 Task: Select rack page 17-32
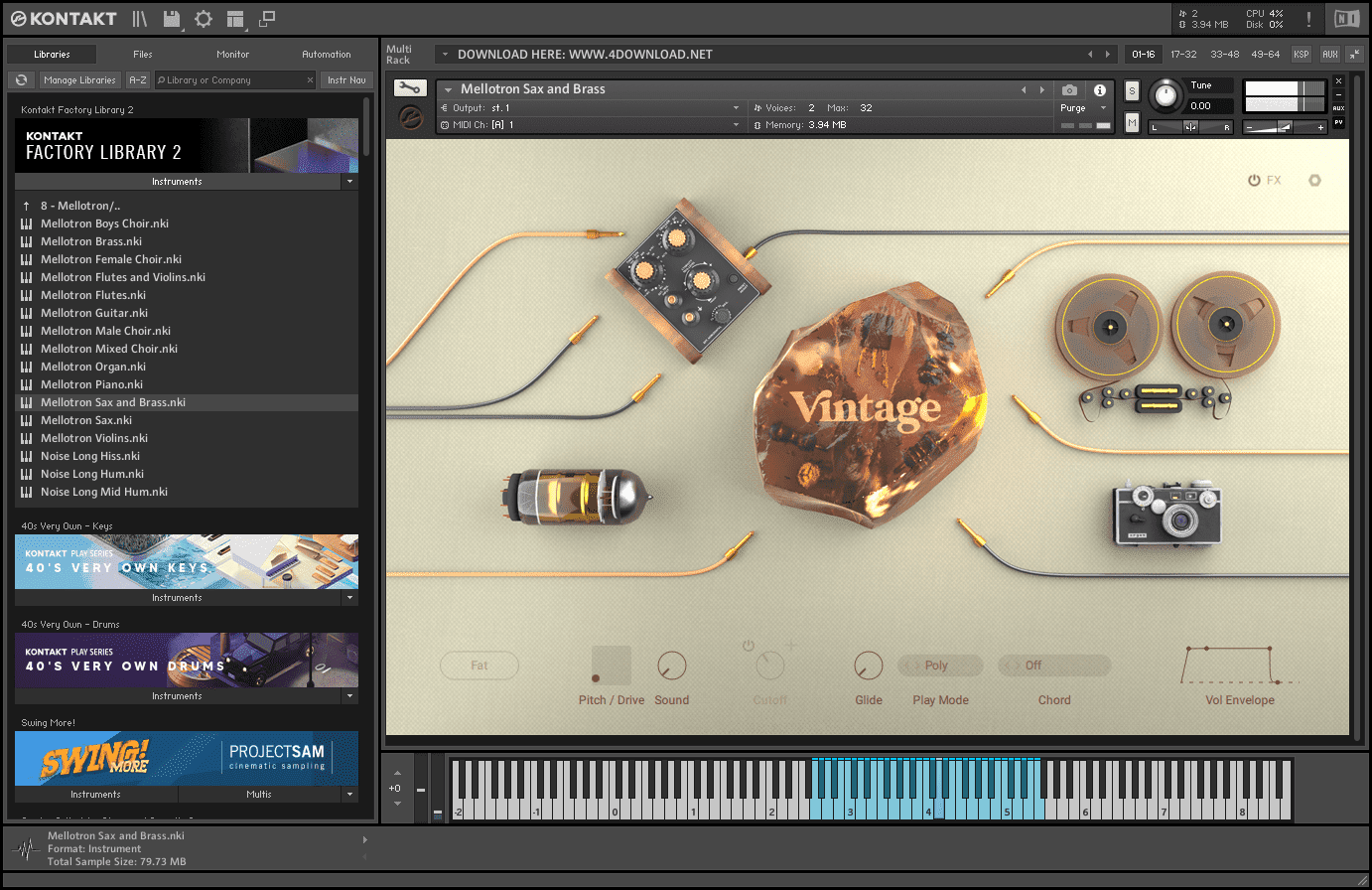click(1183, 54)
